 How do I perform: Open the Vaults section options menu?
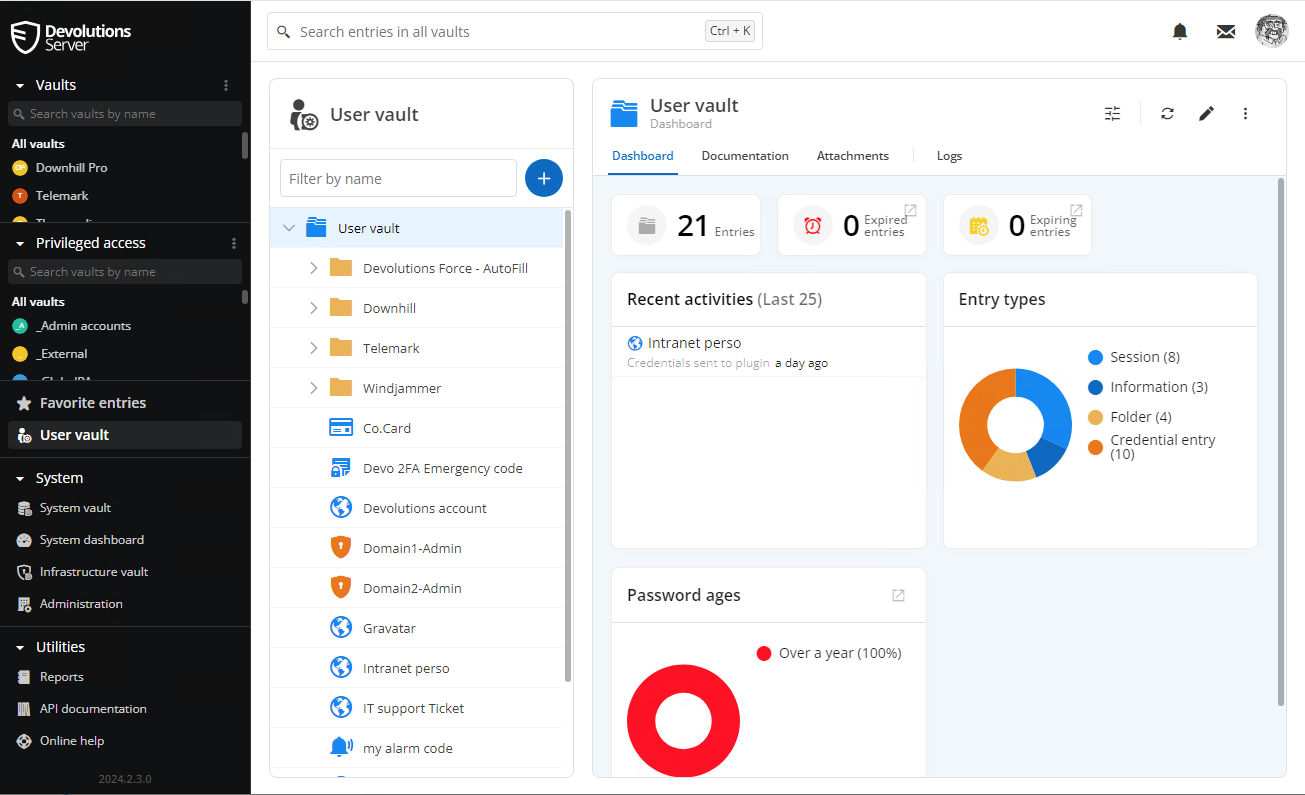point(226,85)
